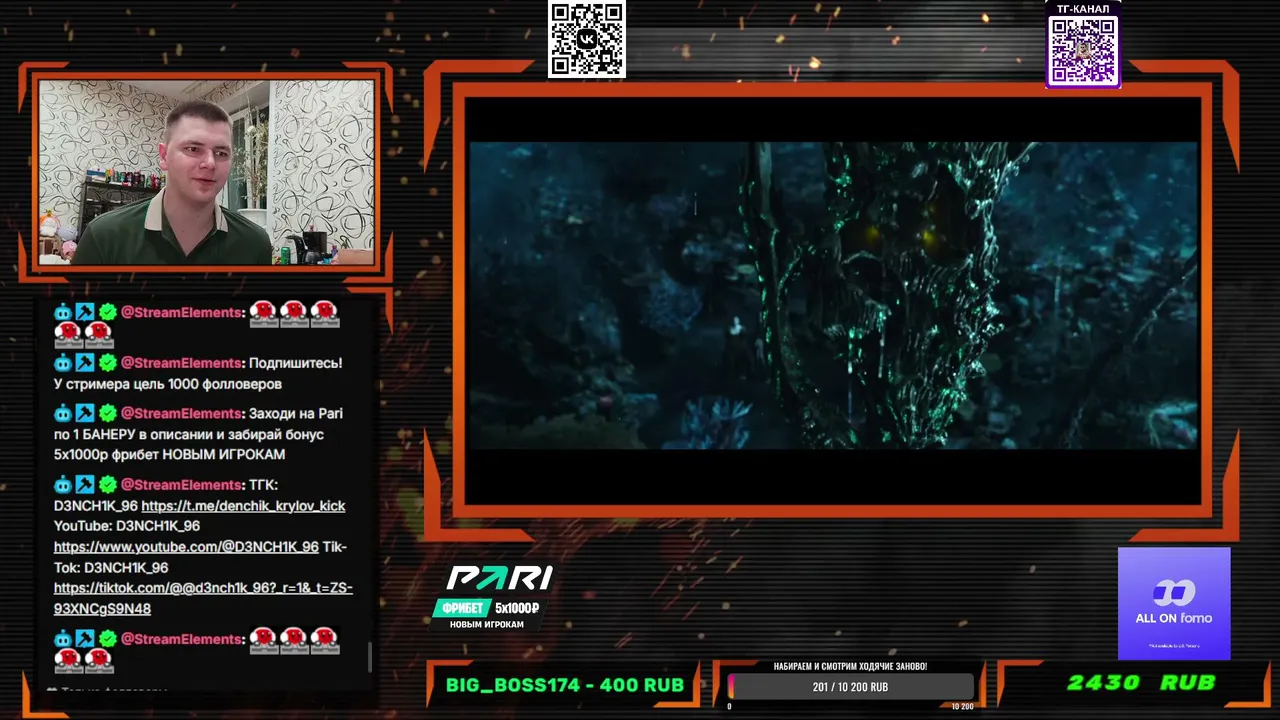Click the verified checkmark on the Подпишитесь message
The image size is (1280, 720).
[x=107, y=363]
